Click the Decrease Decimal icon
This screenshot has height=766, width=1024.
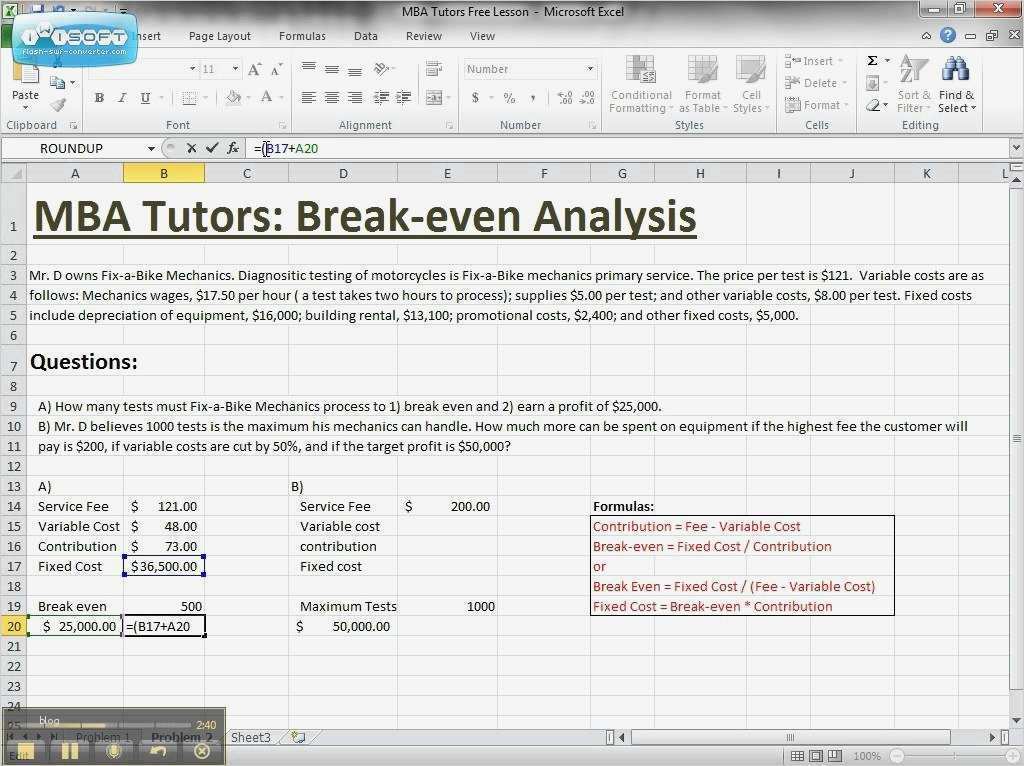pyautogui.click(x=587, y=98)
